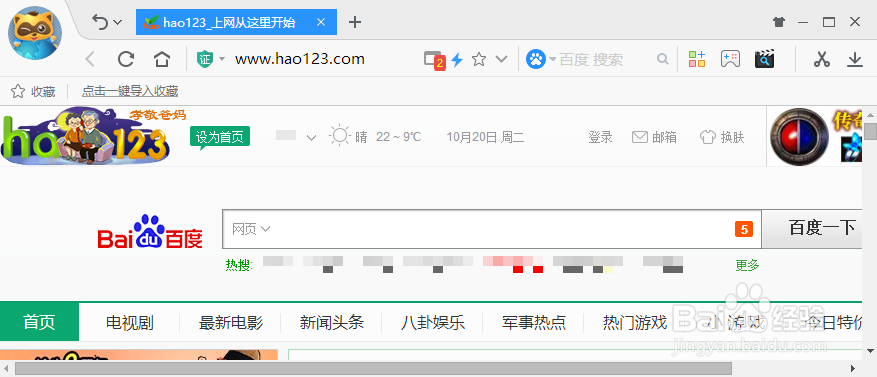Click the toolbar magnifier search icon
The width and height of the screenshot is (877, 377).
tap(663, 59)
